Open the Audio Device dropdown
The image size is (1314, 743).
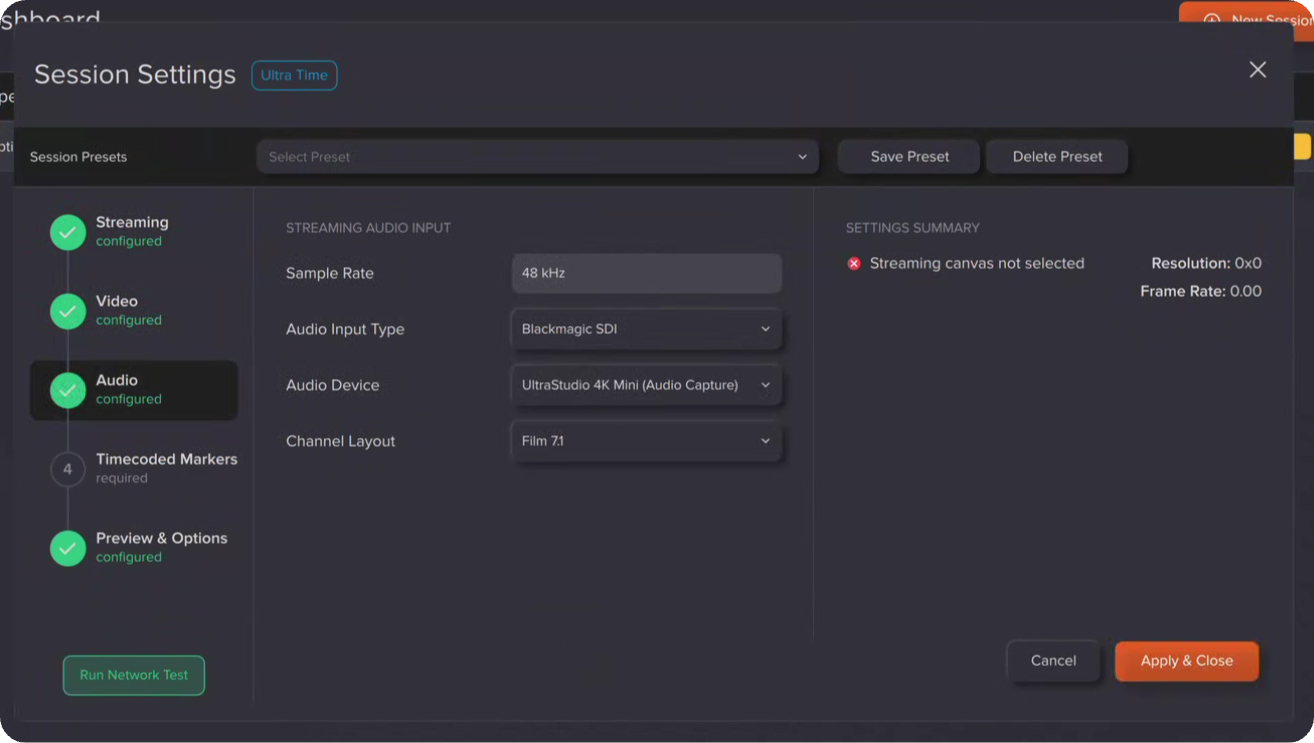(x=646, y=385)
